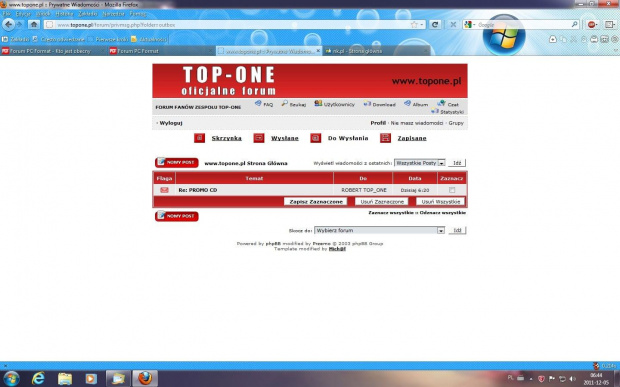
Task: Click the URL address bar
Action: (233, 25)
